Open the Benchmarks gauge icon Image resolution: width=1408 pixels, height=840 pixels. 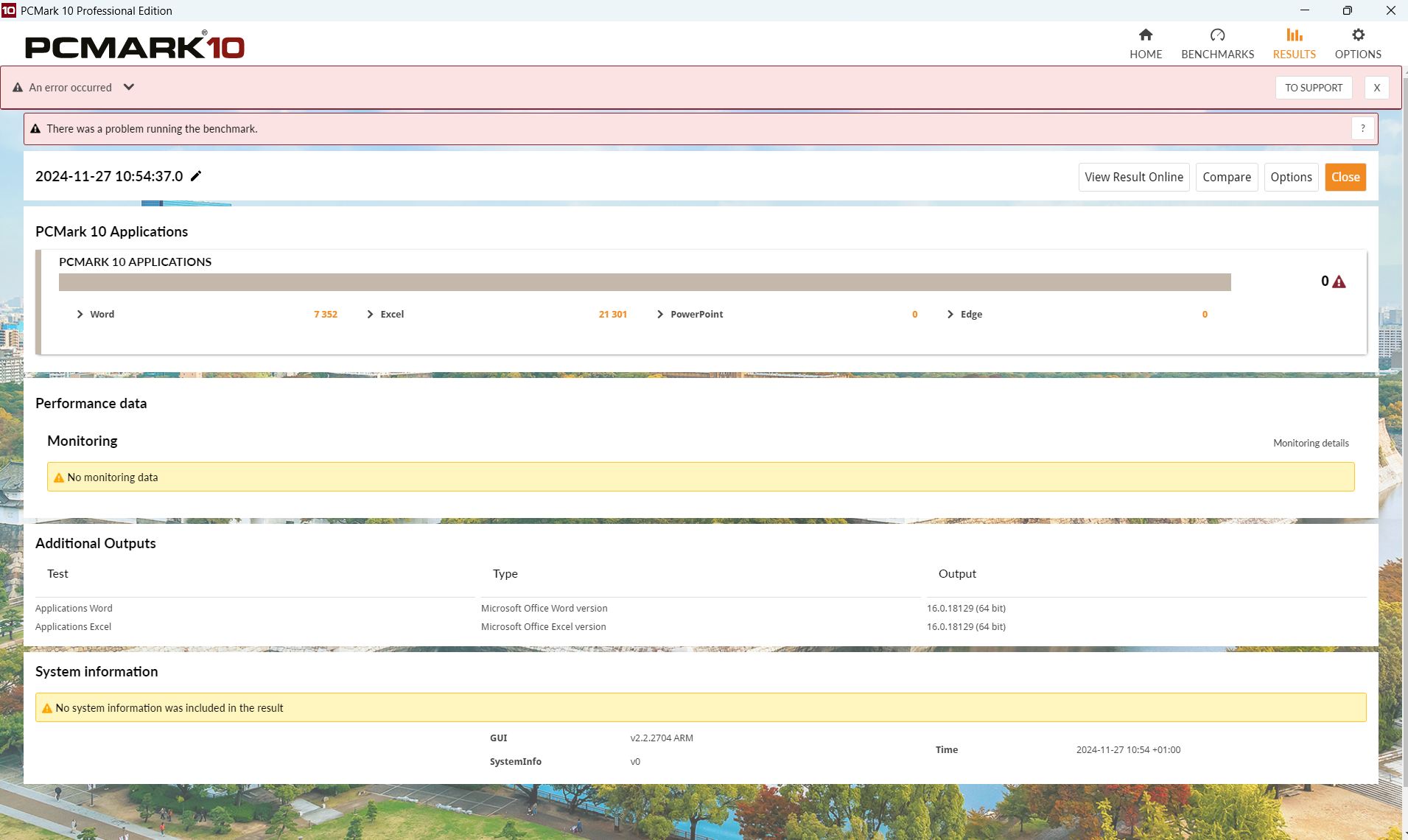[1217, 35]
